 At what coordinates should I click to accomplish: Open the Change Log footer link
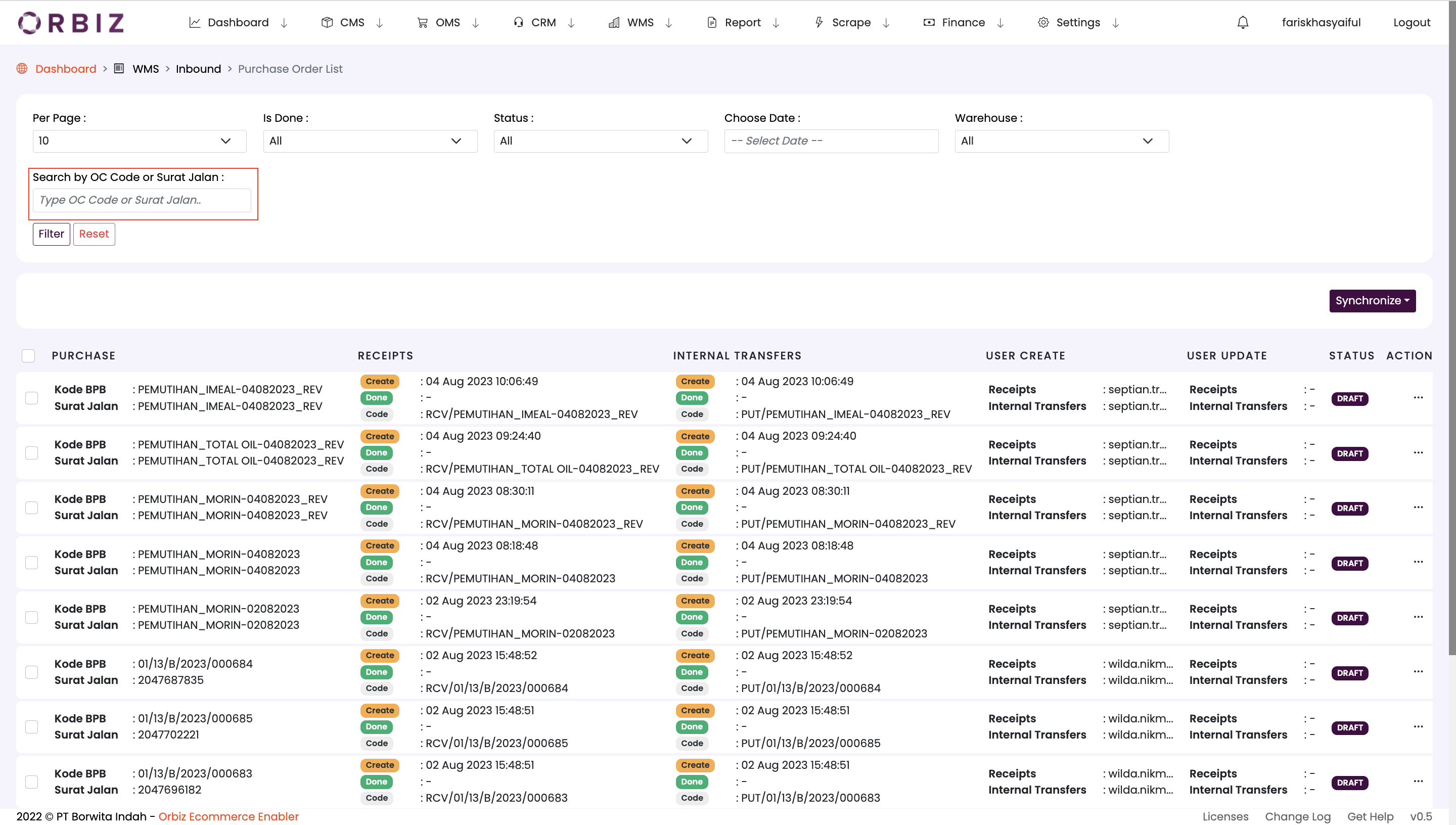(x=1298, y=816)
